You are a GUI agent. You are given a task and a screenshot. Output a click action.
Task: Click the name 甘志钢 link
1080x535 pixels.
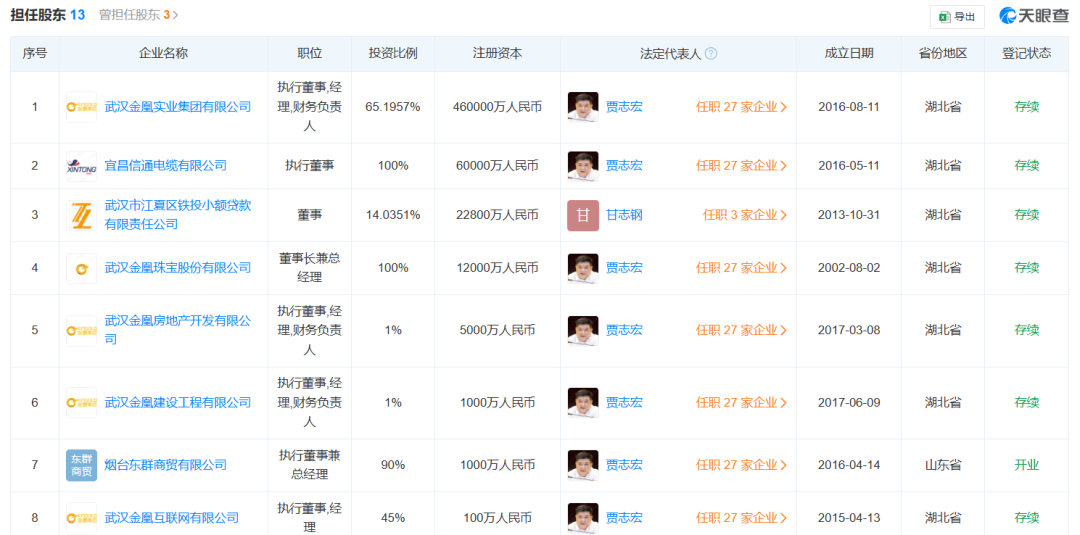(x=624, y=215)
